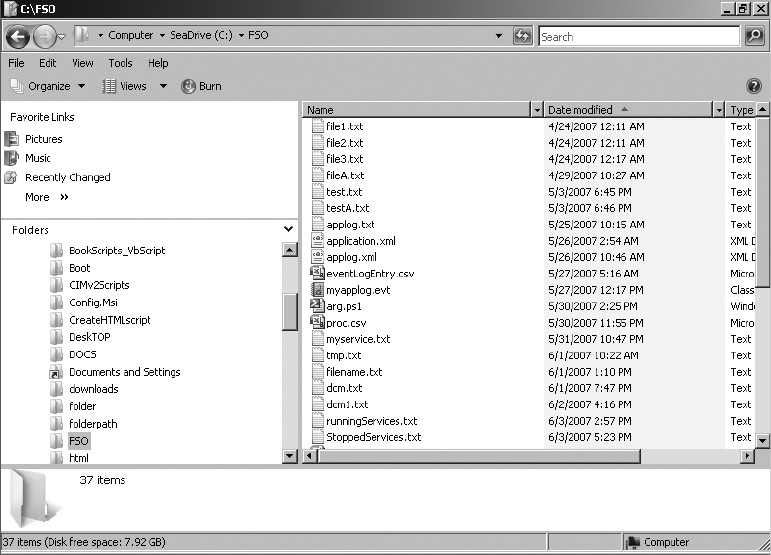Open the Pictures favorite link
The image size is (771, 555).
click(34, 139)
